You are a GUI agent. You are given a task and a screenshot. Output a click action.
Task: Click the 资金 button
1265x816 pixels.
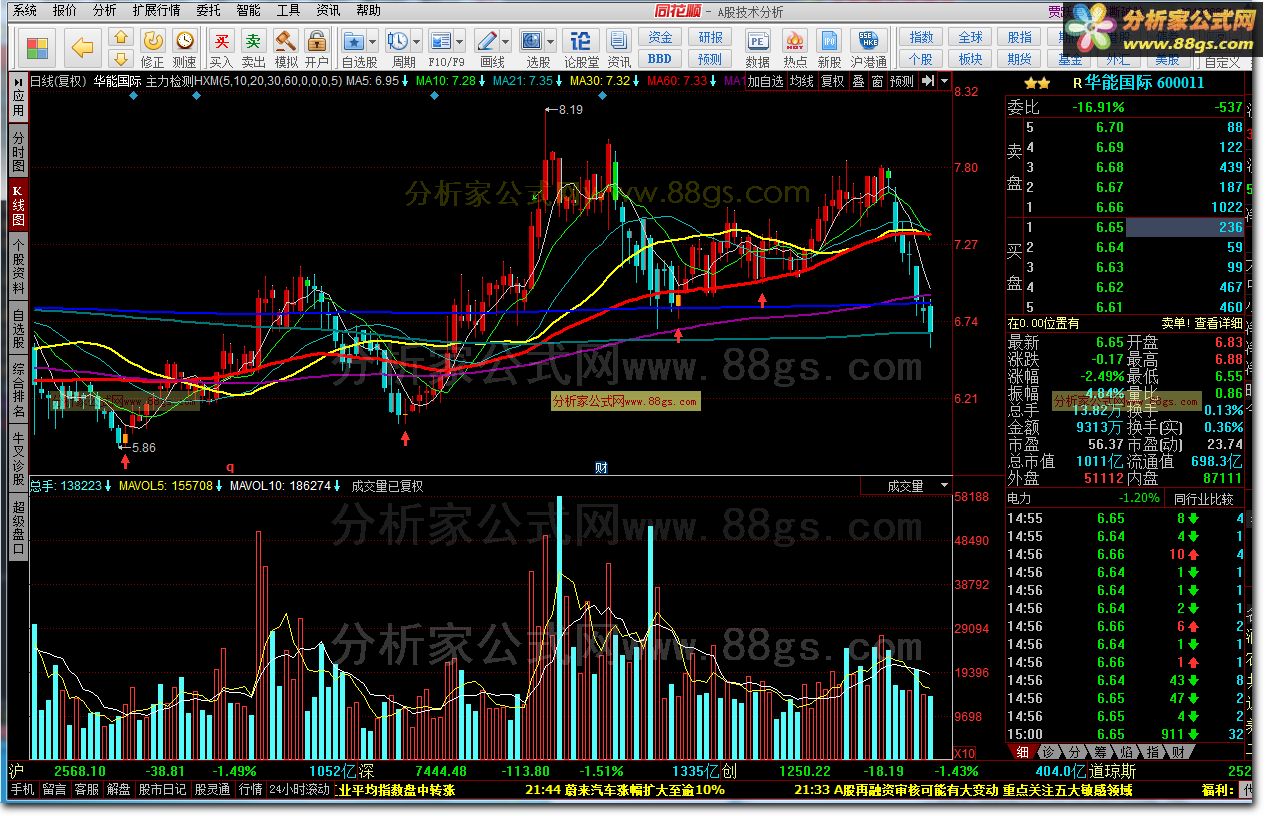[660, 37]
